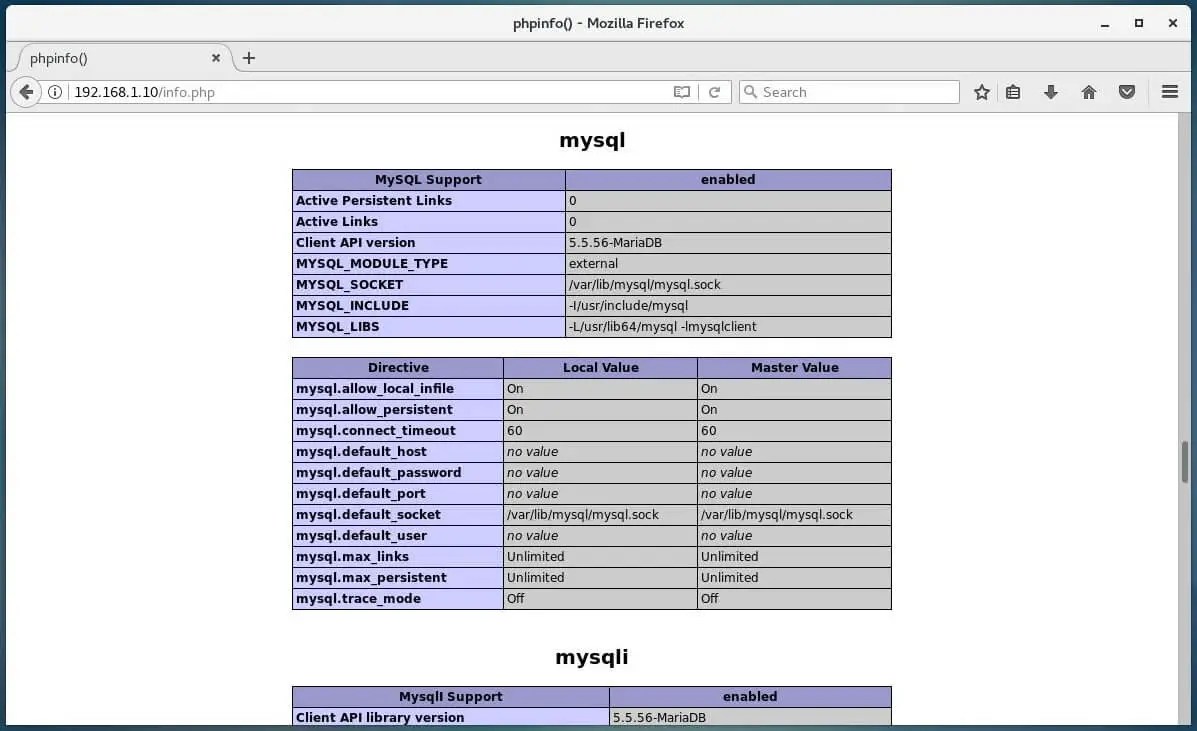Open the Firefox hamburger menu

(x=1169, y=92)
